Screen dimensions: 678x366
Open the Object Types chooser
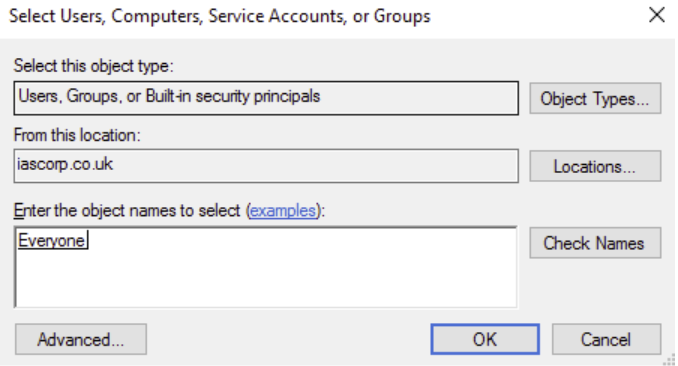point(595,99)
